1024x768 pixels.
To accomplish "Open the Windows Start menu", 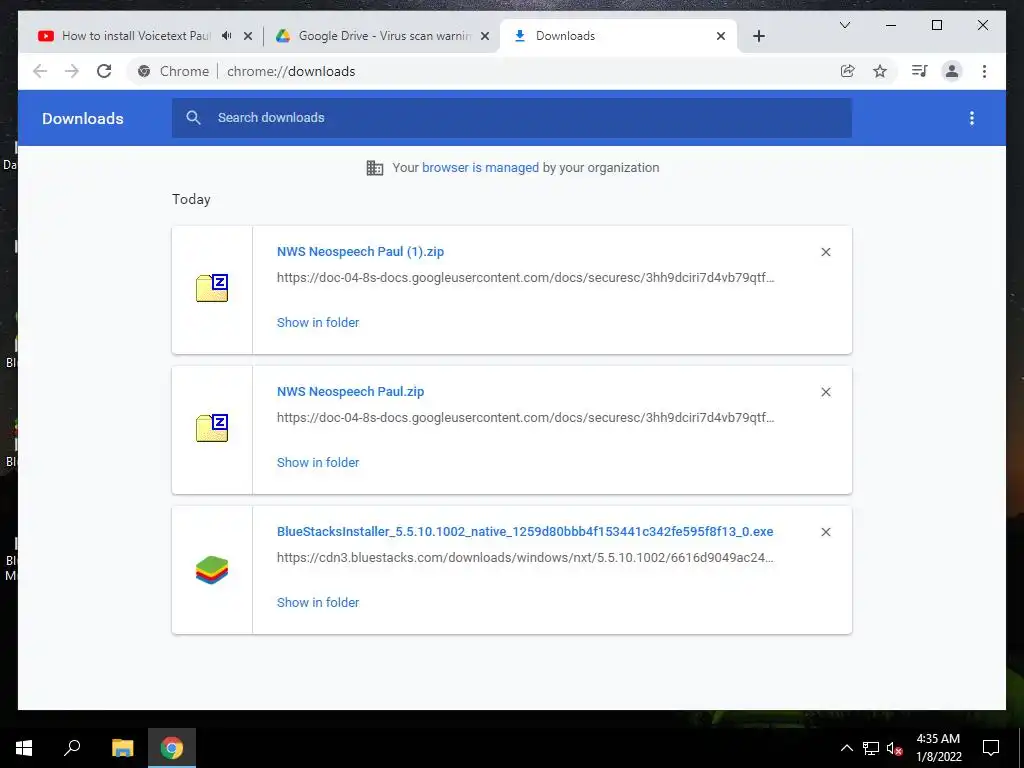I will click(24, 748).
